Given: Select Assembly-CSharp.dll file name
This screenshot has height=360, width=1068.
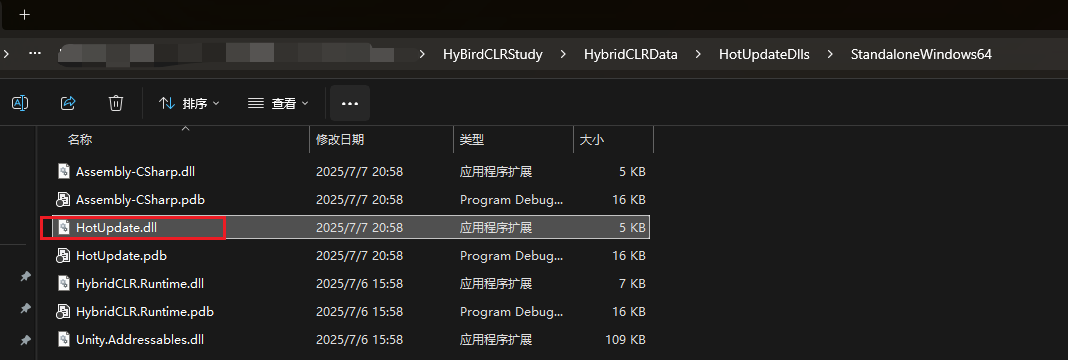Looking at the screenshot, I should click(136, 171).
